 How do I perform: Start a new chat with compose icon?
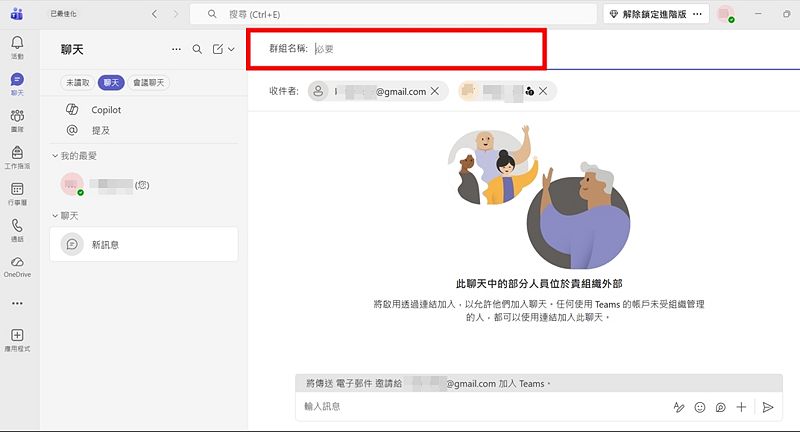click(218, 49)
